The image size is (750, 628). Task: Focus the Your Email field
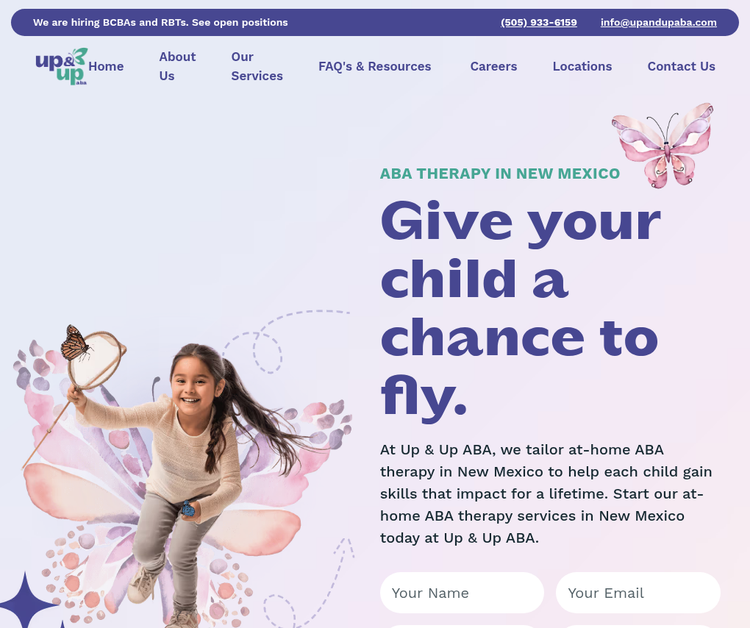pos(638,593)
